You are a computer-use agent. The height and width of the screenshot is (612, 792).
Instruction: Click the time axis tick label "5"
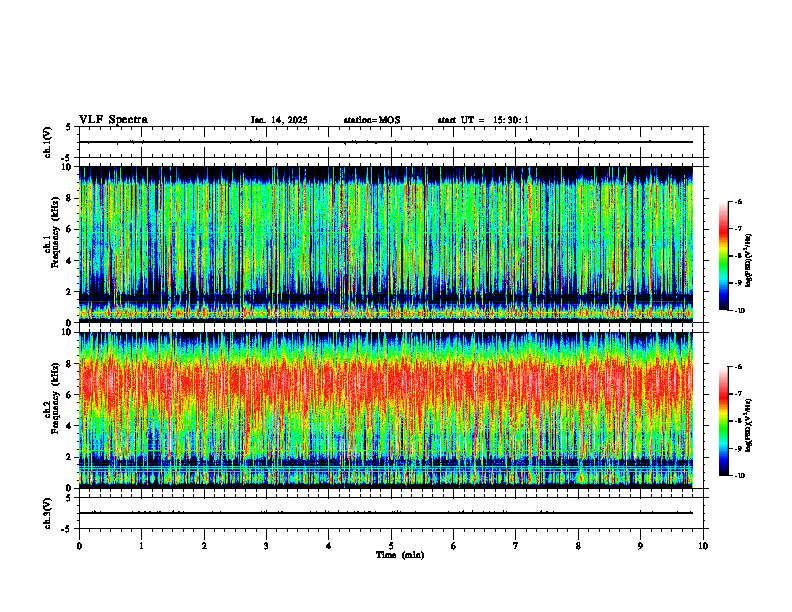[391, 546]
